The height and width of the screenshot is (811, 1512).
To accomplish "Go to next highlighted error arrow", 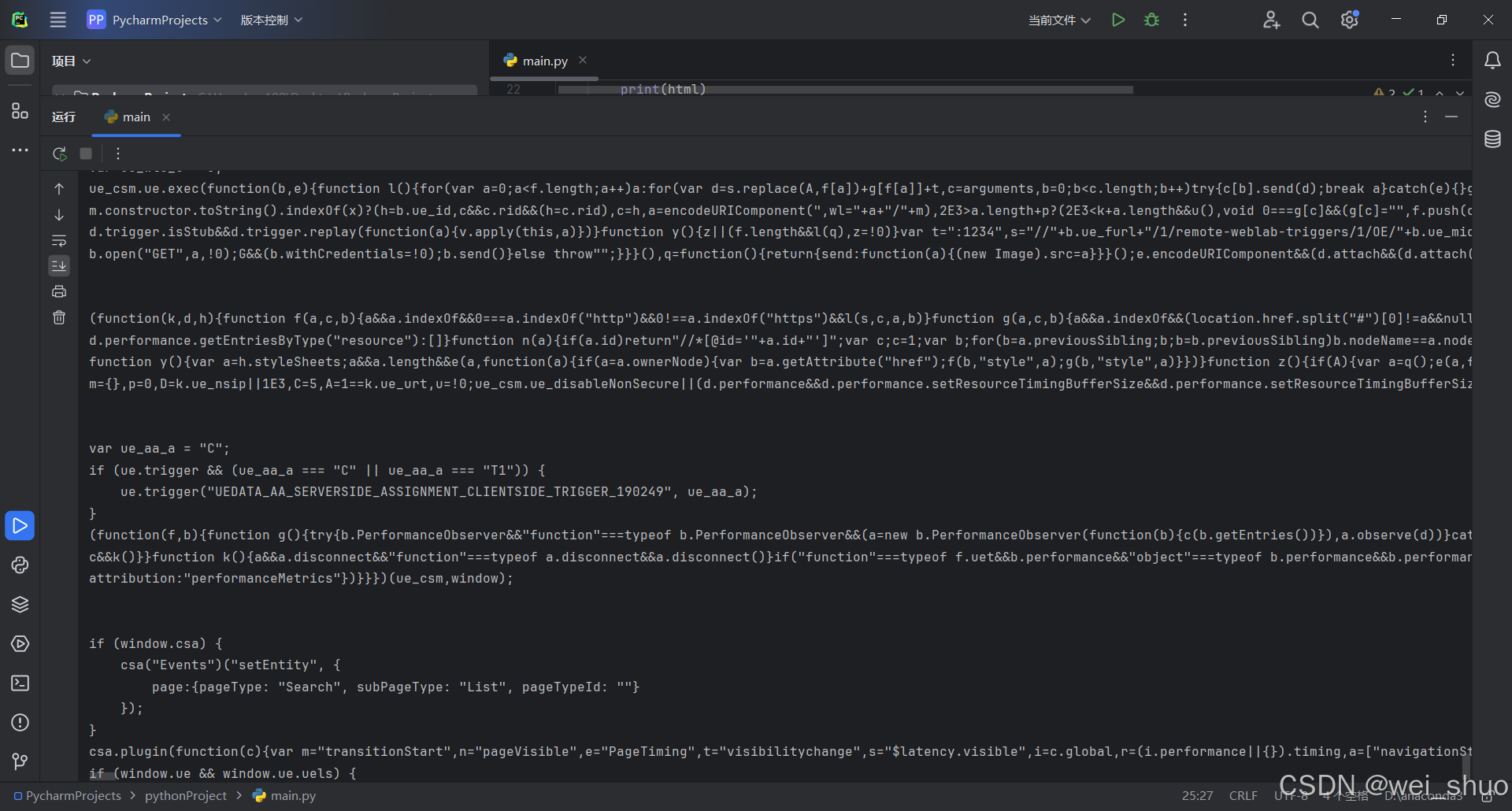I will point(1460,93).
